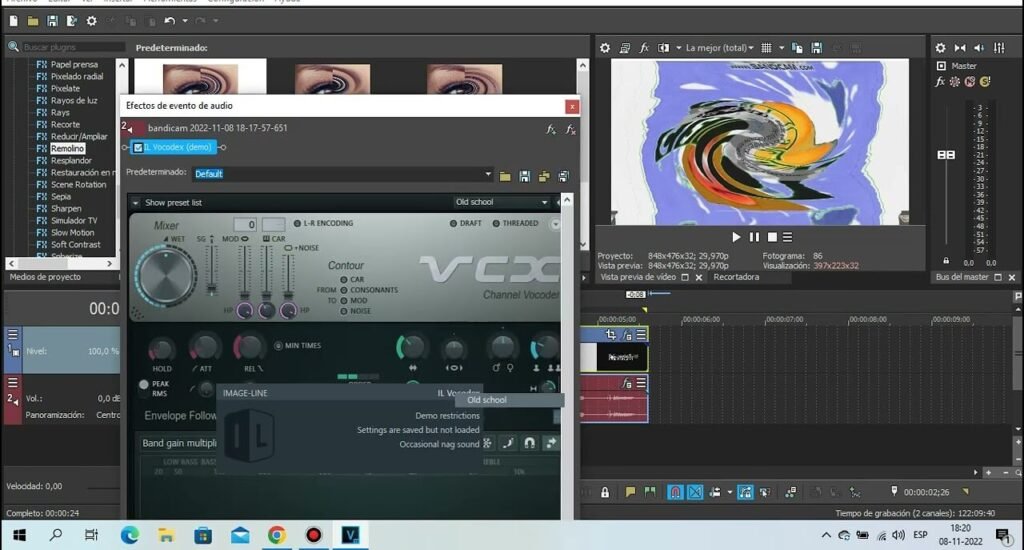Toggle snapping magnet icon in timeline toolbar
This screenshot has width=1024, height=550.
coord(675,492)
